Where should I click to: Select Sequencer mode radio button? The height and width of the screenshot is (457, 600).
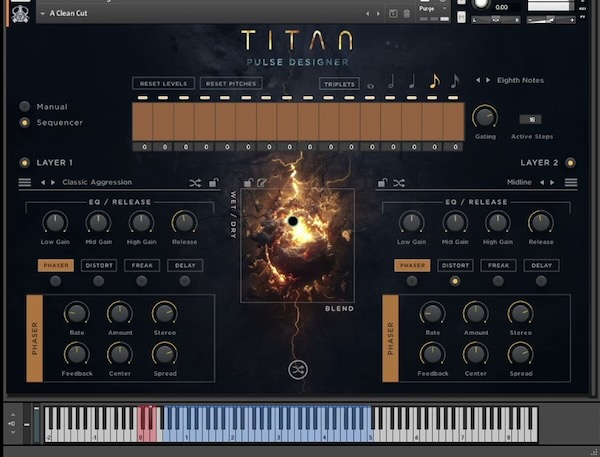pos(24,122)
